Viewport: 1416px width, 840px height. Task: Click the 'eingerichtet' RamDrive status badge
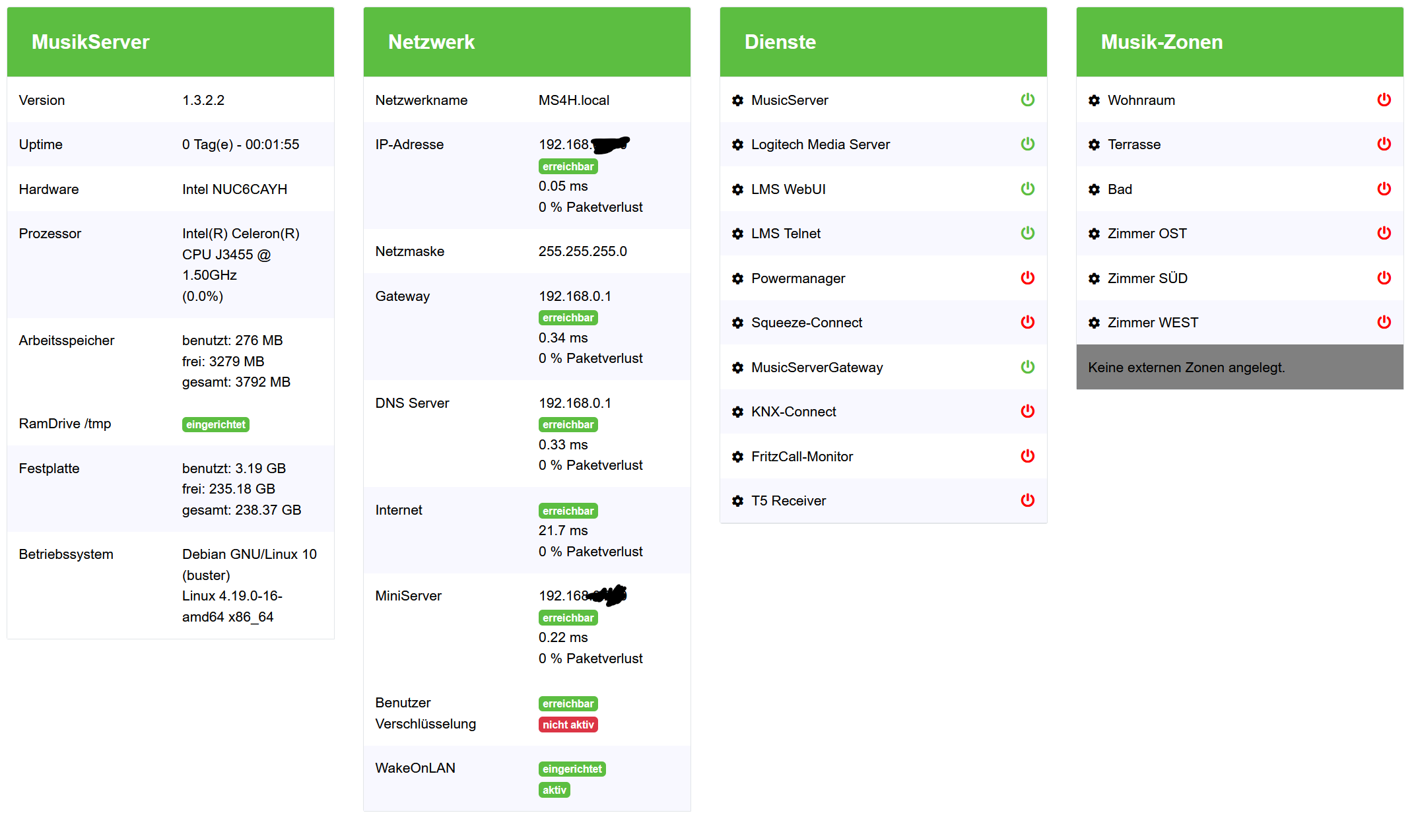point(215,424)
